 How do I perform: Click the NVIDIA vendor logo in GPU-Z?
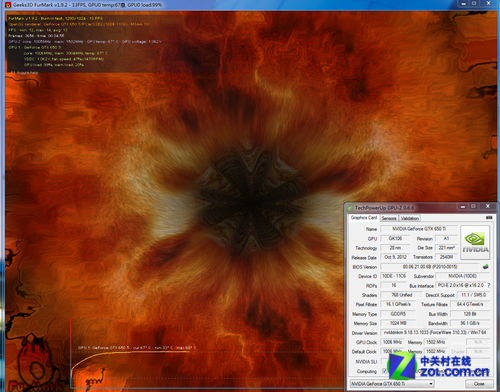click(x=475, y=243)
